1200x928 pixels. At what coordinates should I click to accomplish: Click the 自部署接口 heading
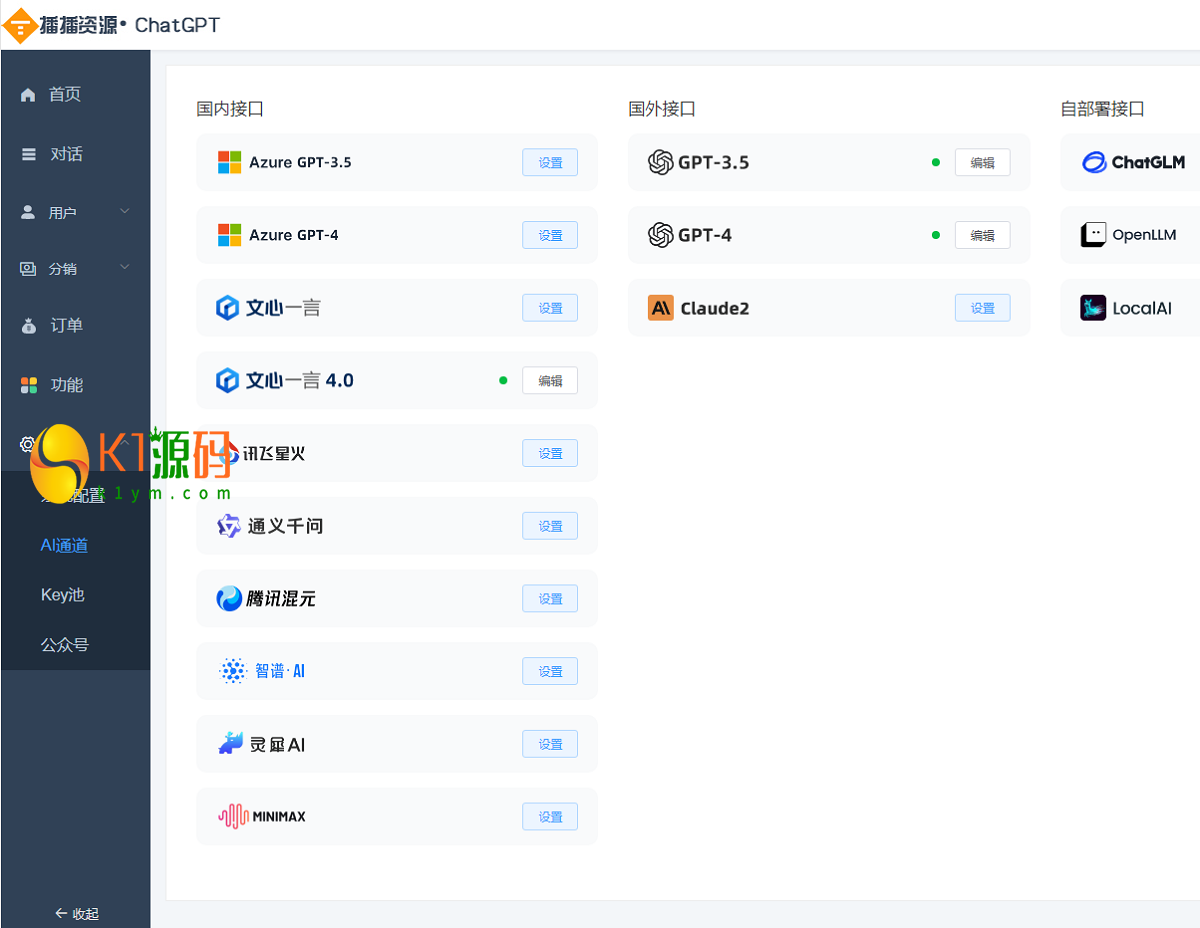1102,109
